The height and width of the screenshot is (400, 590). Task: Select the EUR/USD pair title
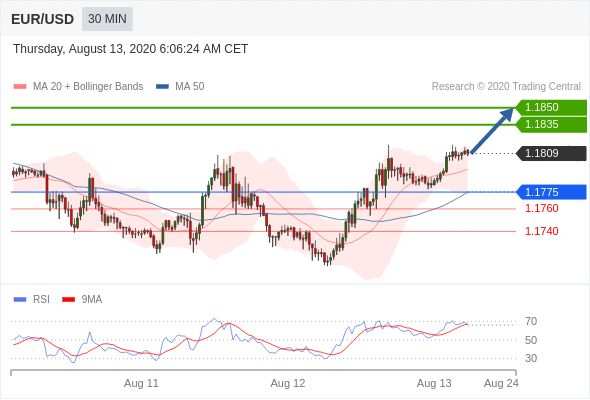pyautogui.click(x=43, y=19)
